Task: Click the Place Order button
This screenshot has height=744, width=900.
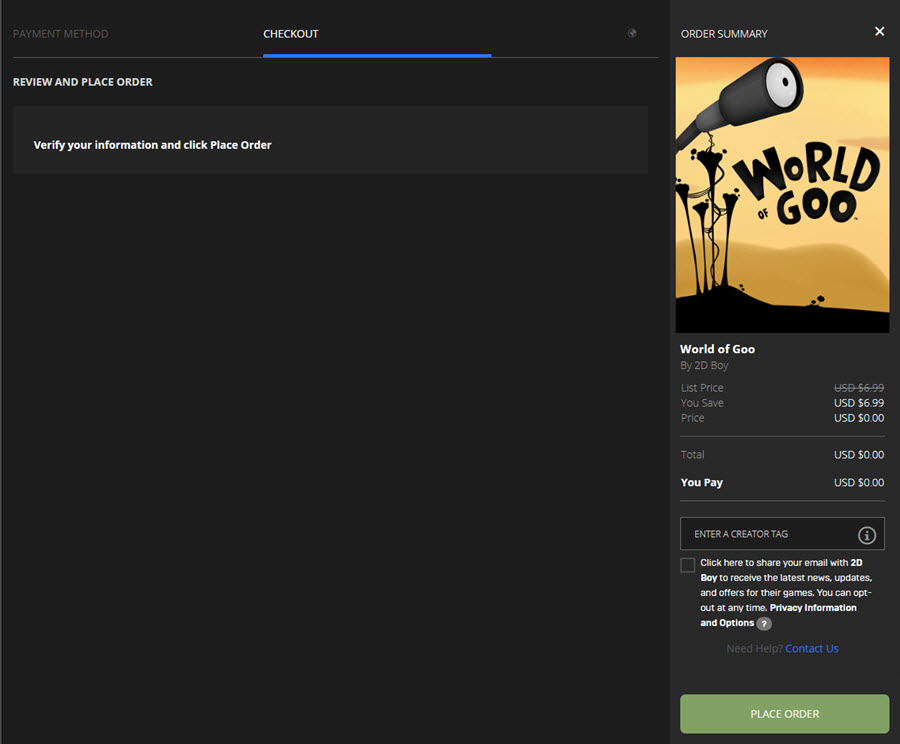Action: [x=785, y=714]
